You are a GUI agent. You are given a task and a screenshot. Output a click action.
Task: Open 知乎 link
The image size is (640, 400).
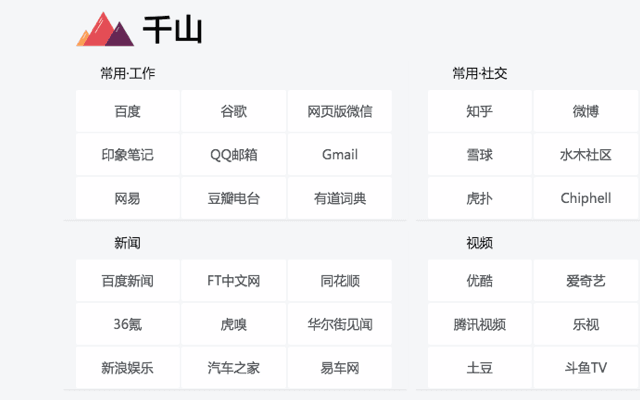pos(480,111)
